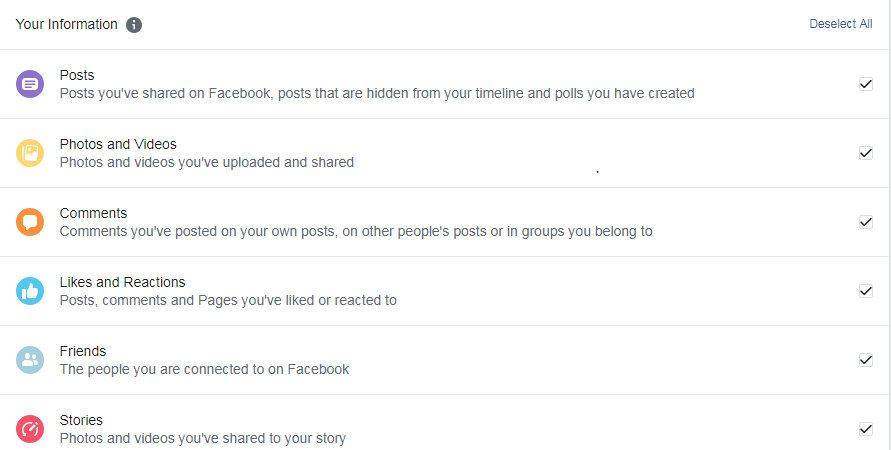891x450 pixels.
Task: Click the orange Comments speech bubble icon
Action: coord(30,222)
